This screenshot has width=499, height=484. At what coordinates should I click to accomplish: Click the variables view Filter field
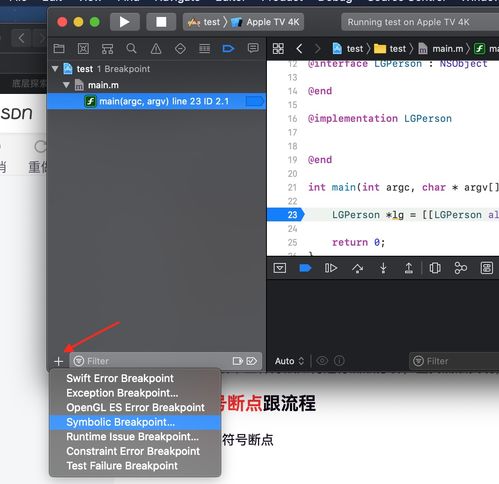point(454,361)
